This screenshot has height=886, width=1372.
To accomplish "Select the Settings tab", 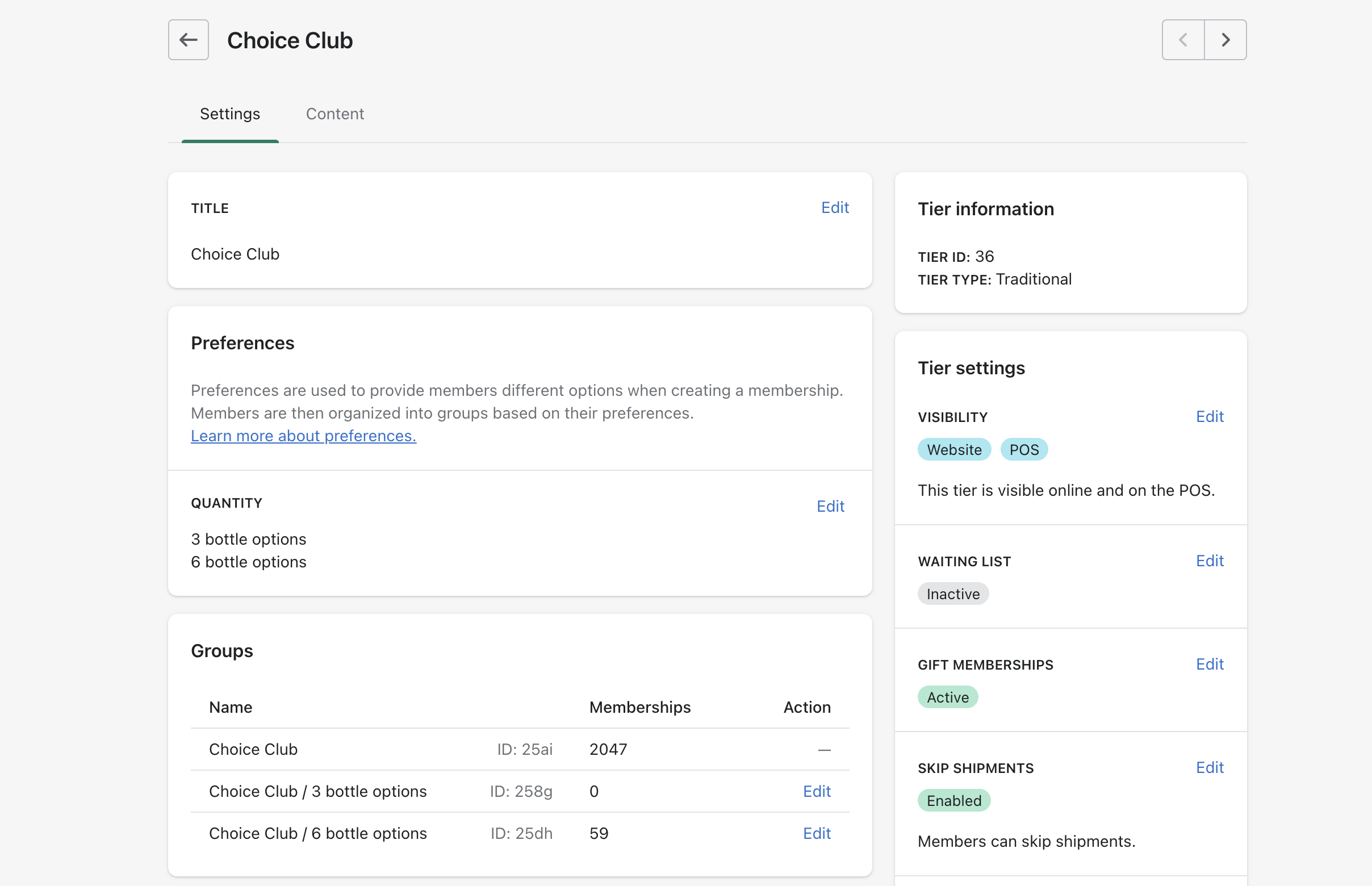I will coord(229,114).
